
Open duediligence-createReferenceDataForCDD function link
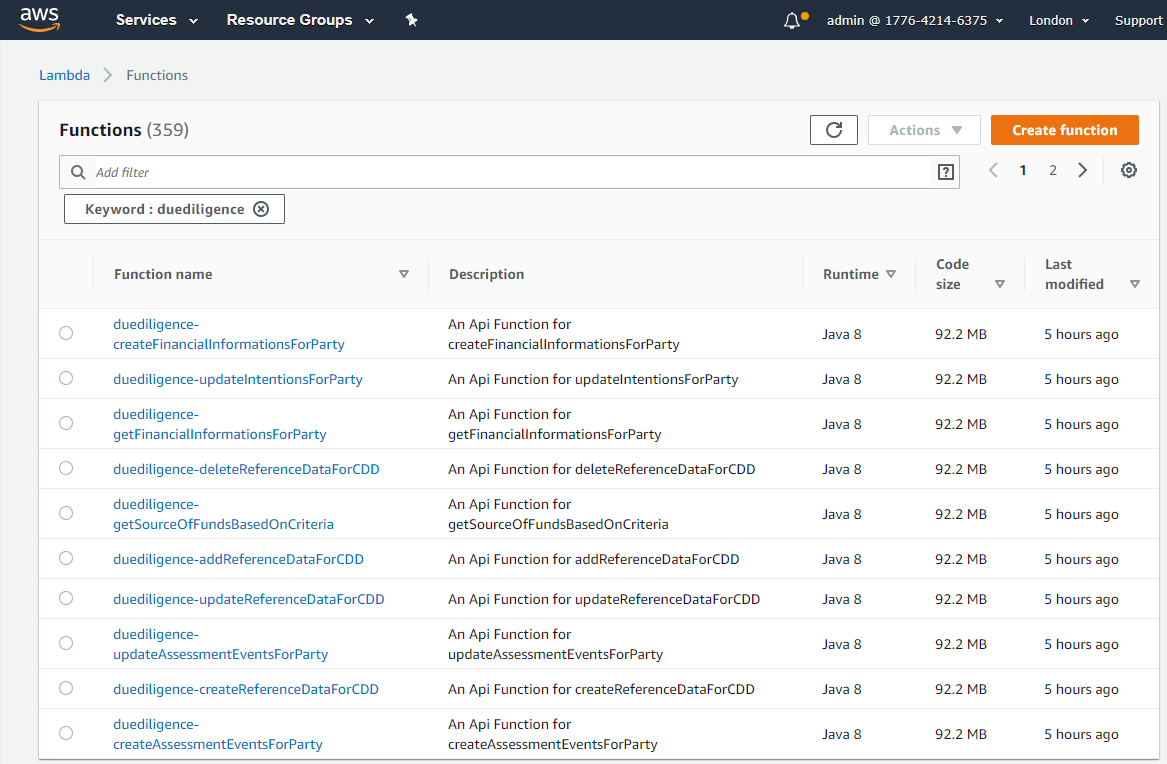pyautogui.click(x=246, y=689)
